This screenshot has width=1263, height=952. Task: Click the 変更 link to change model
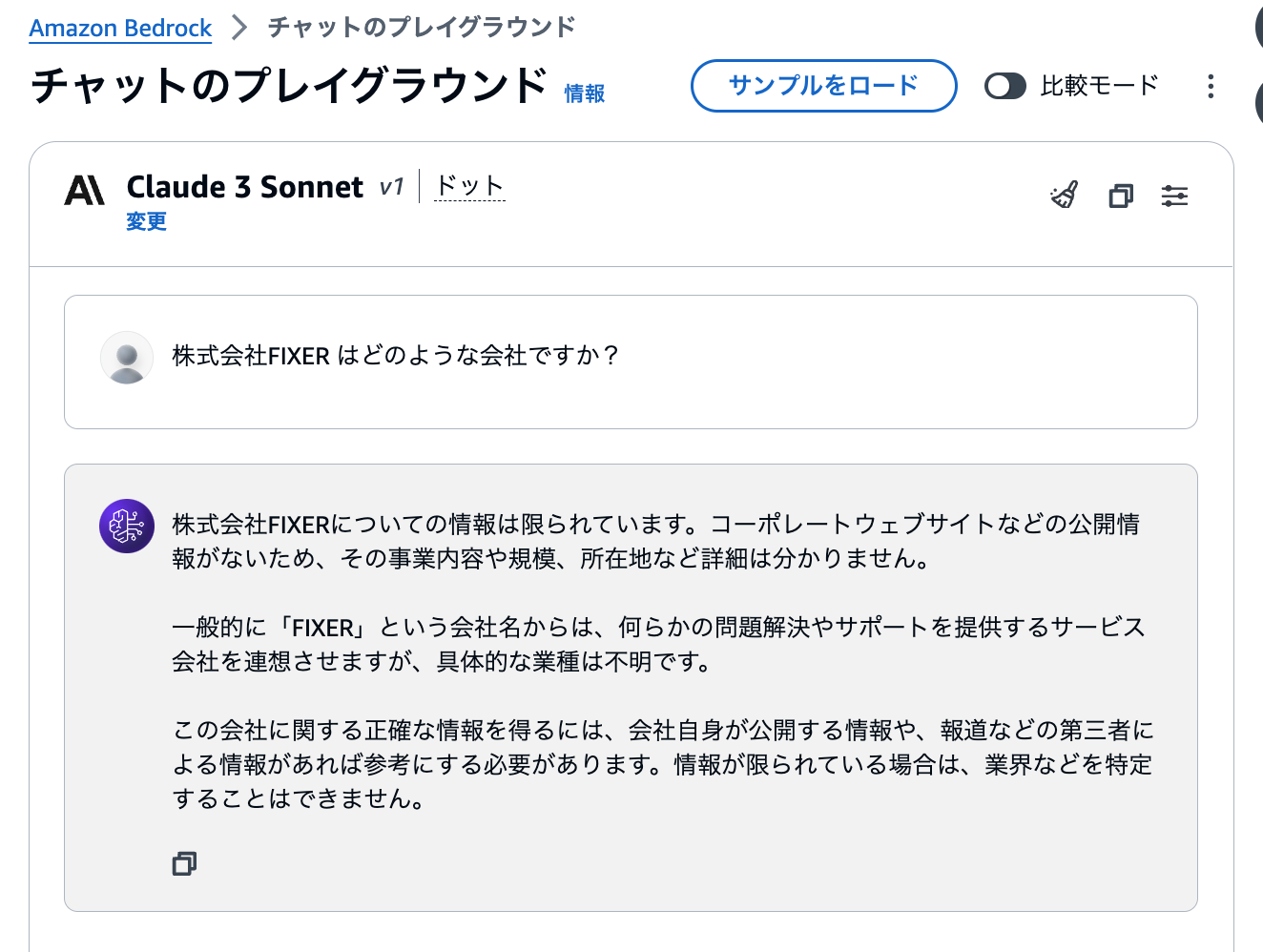146,221
